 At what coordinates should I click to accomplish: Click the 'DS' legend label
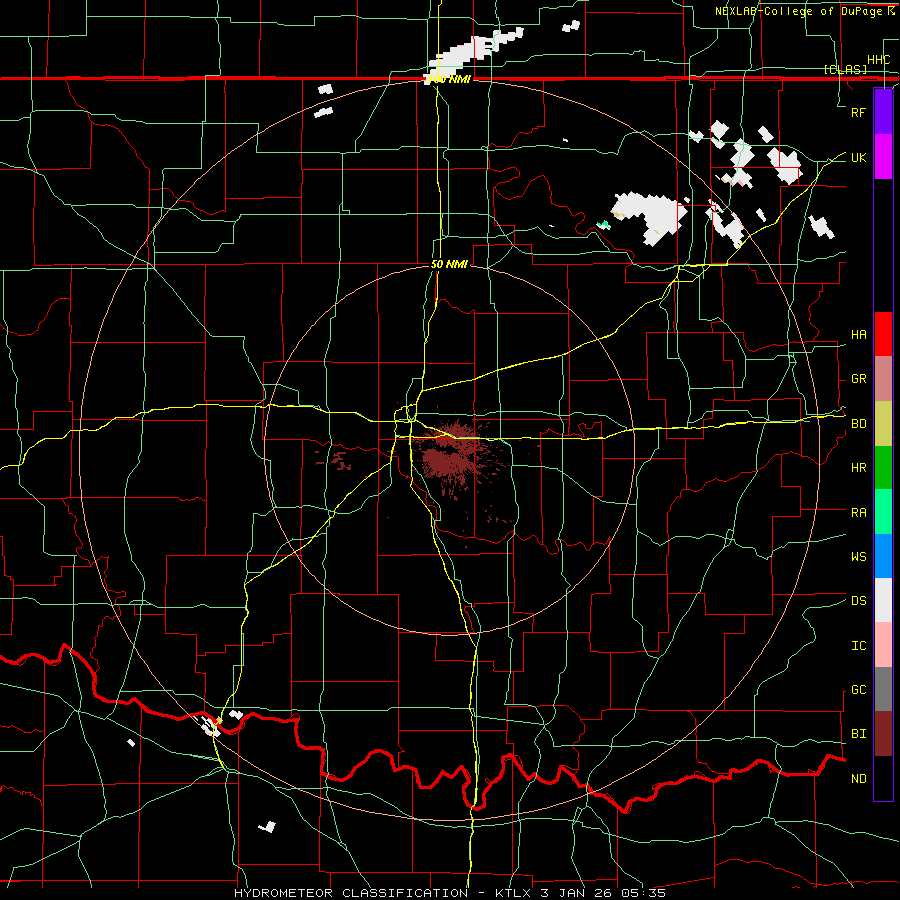coord(858,601)
